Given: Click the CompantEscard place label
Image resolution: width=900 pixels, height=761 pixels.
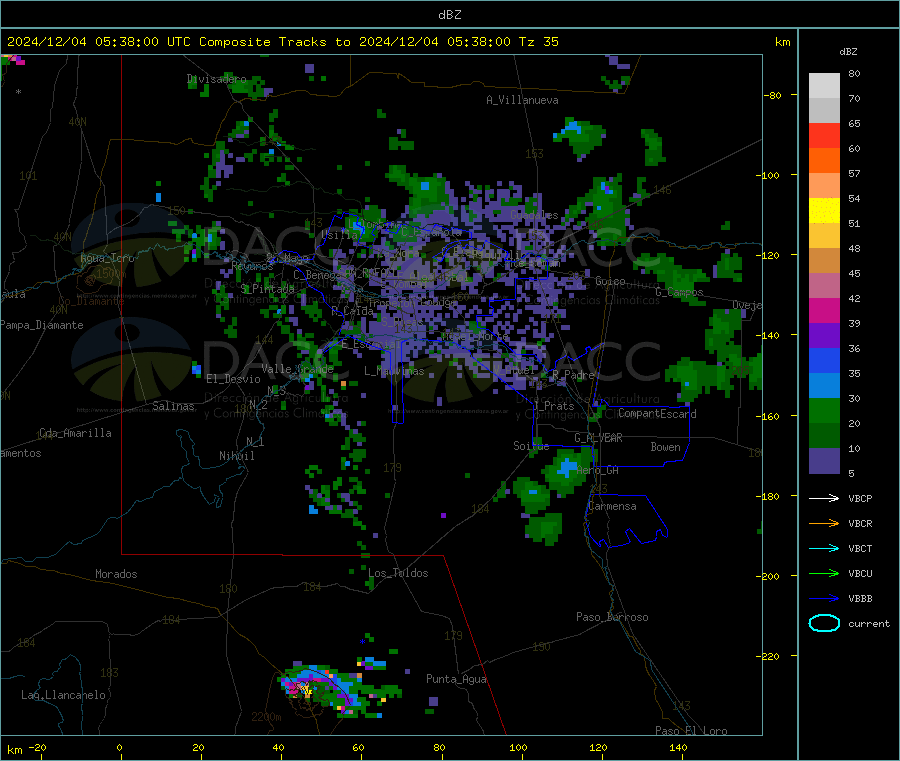Looking at the screenshot, I should pos(657,414).
